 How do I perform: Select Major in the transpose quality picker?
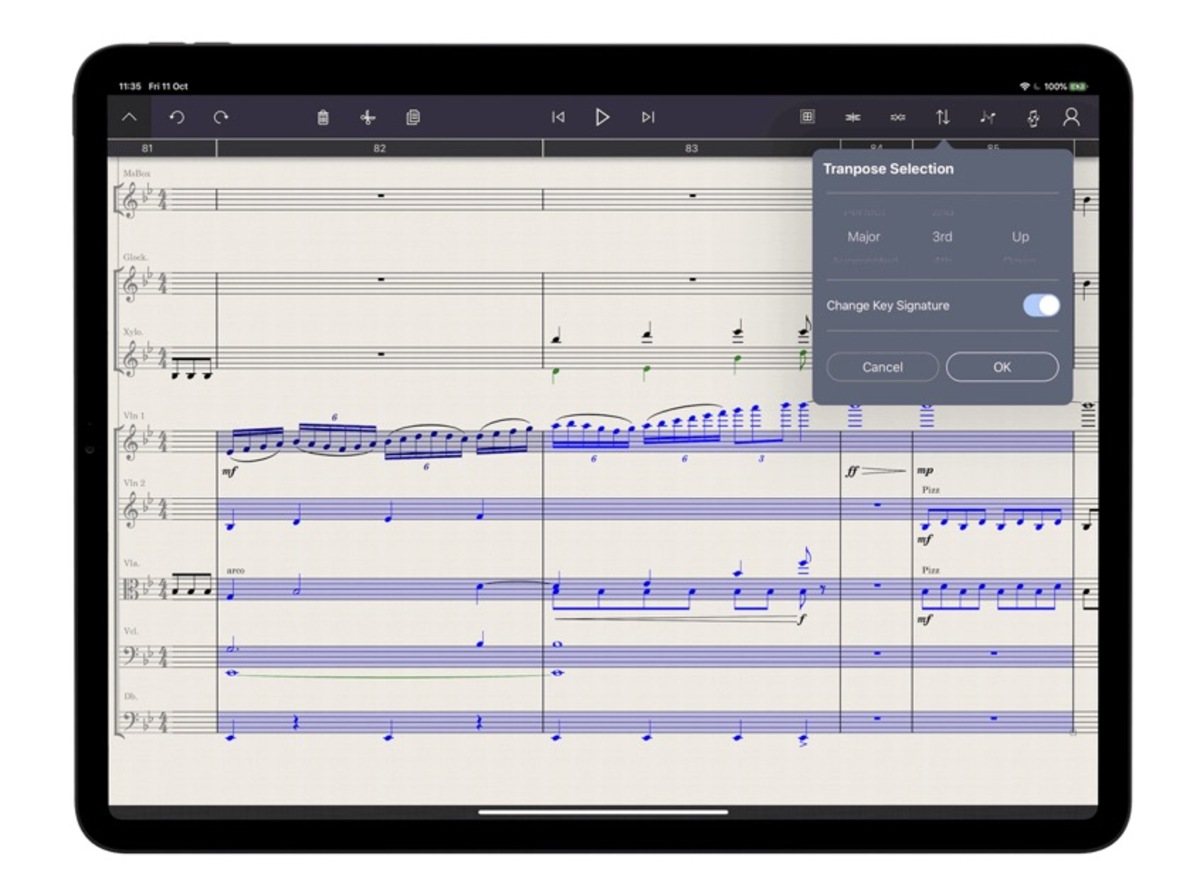click(x=863, y=237)
